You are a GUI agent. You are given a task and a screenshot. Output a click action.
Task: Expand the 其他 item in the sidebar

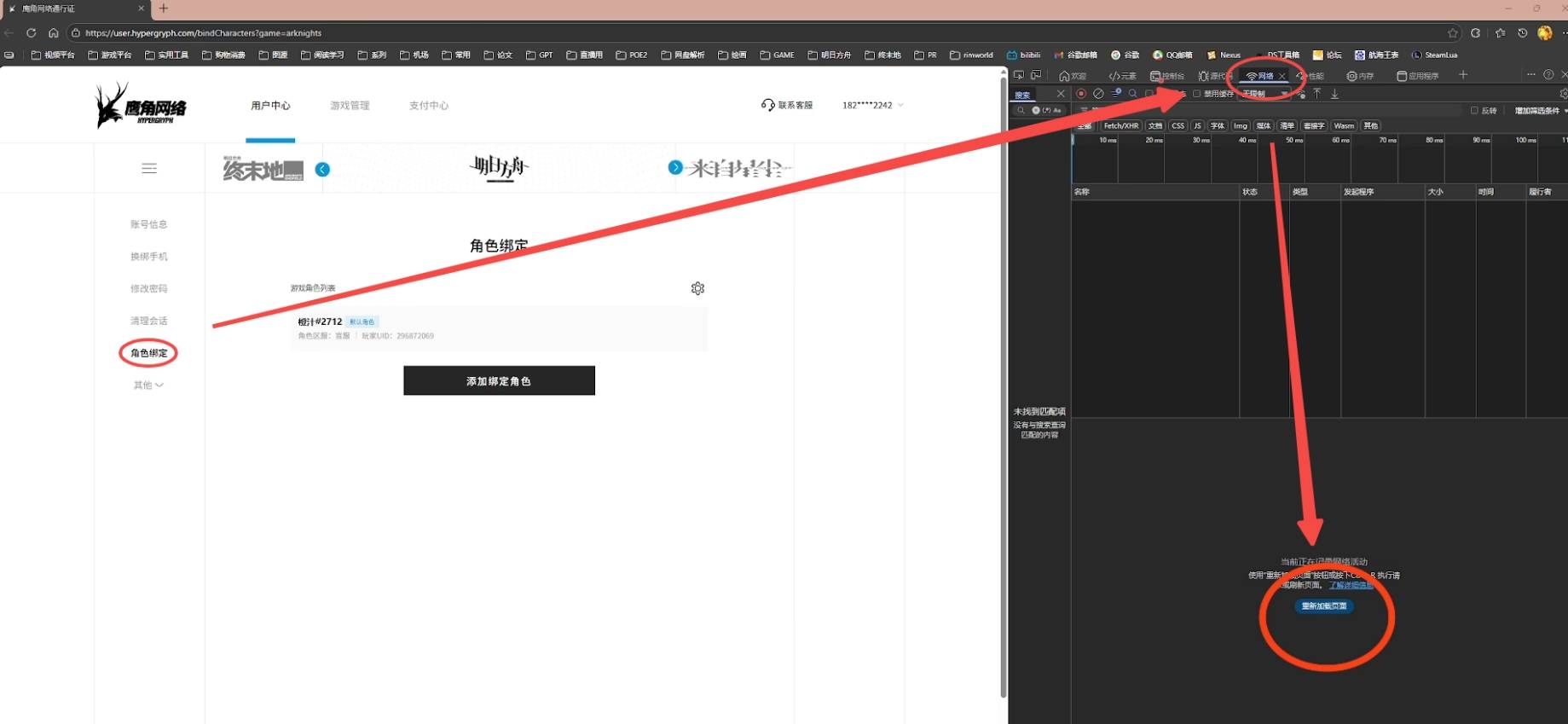pos(148,385)
